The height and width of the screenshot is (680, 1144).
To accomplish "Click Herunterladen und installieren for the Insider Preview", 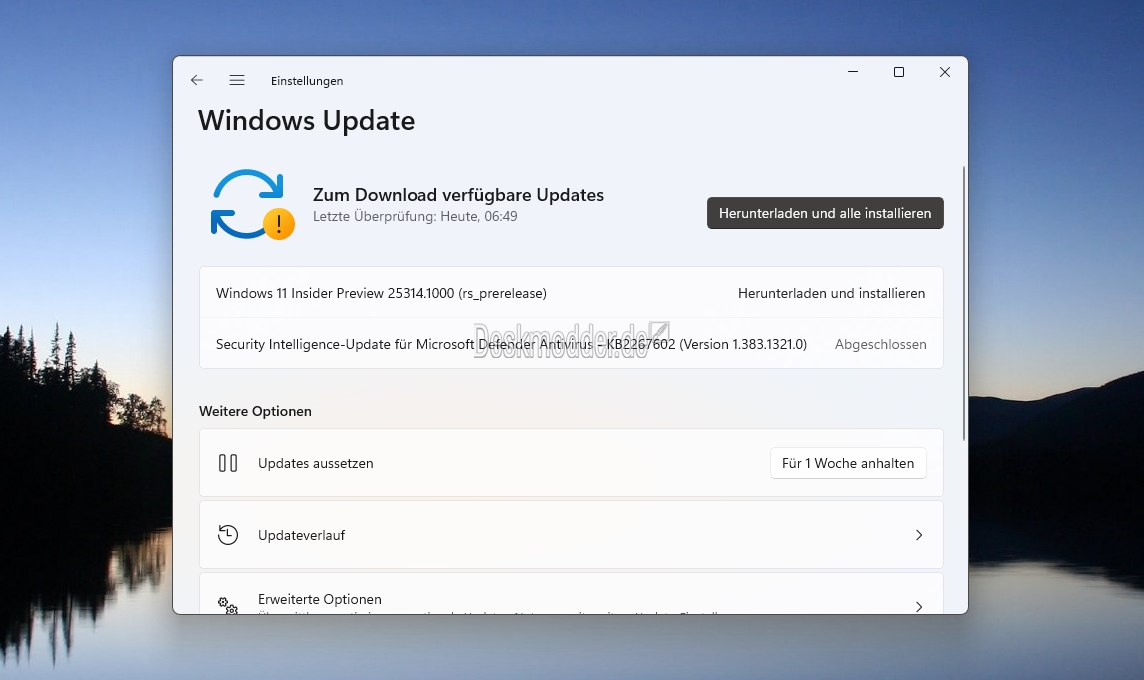I will (x=831, y=293).
